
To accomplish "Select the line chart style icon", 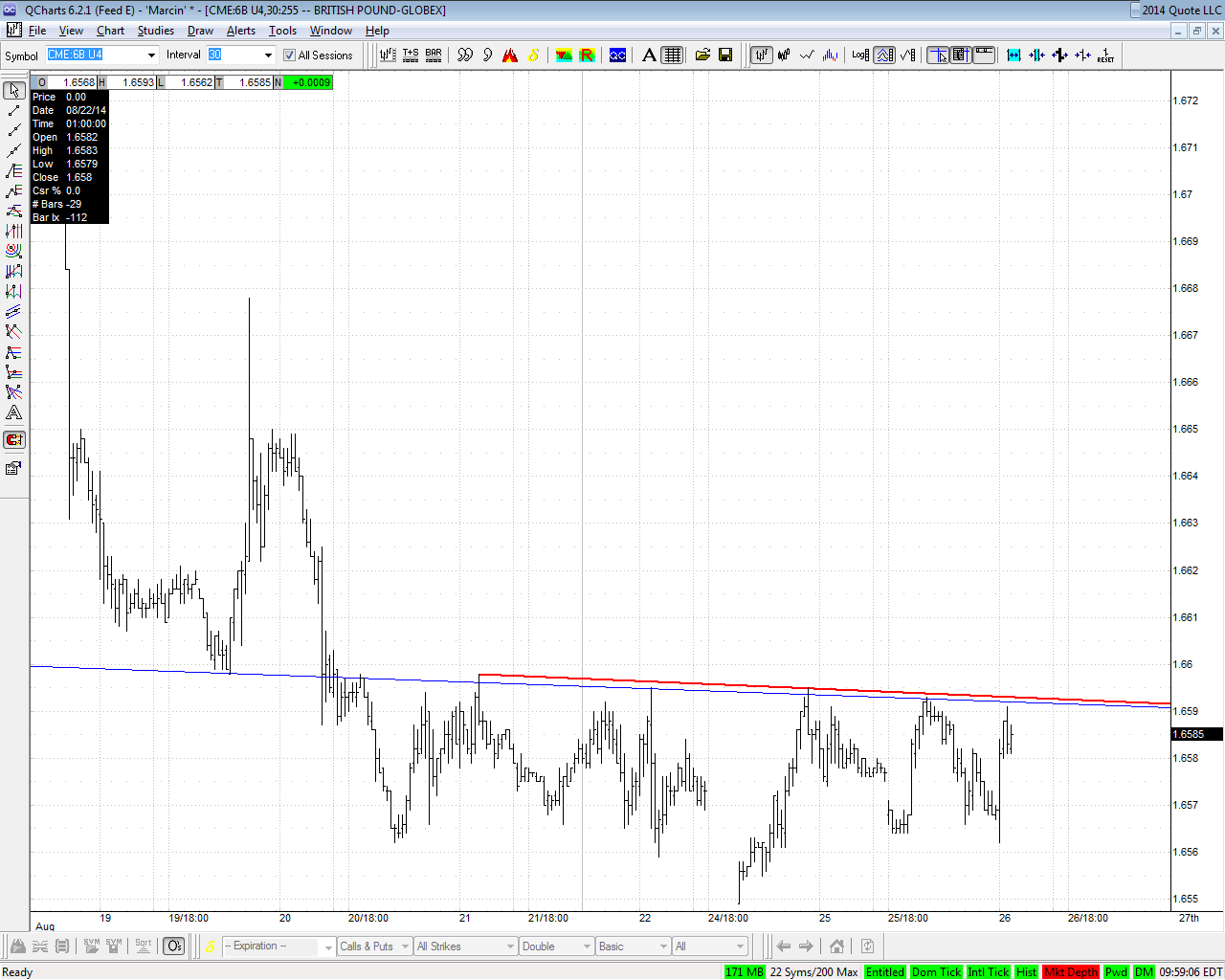I will click(807, 56).
